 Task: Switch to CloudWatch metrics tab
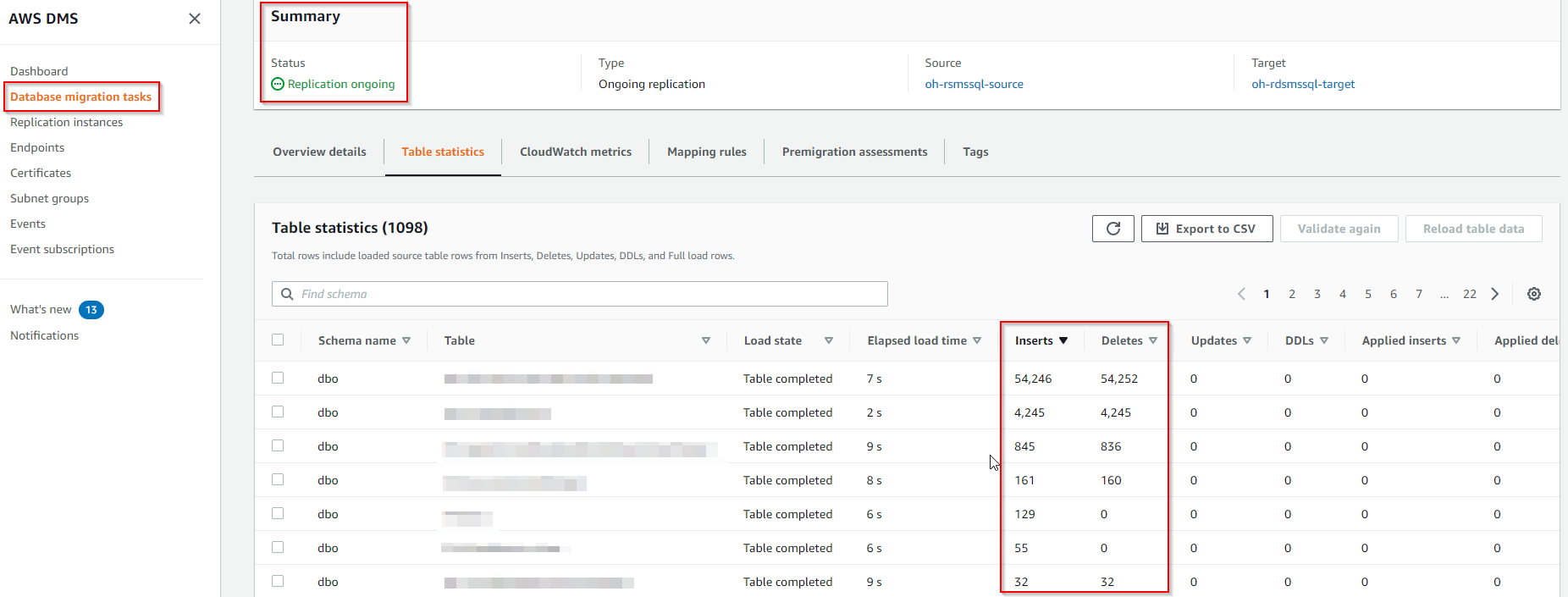click(576, 152)
